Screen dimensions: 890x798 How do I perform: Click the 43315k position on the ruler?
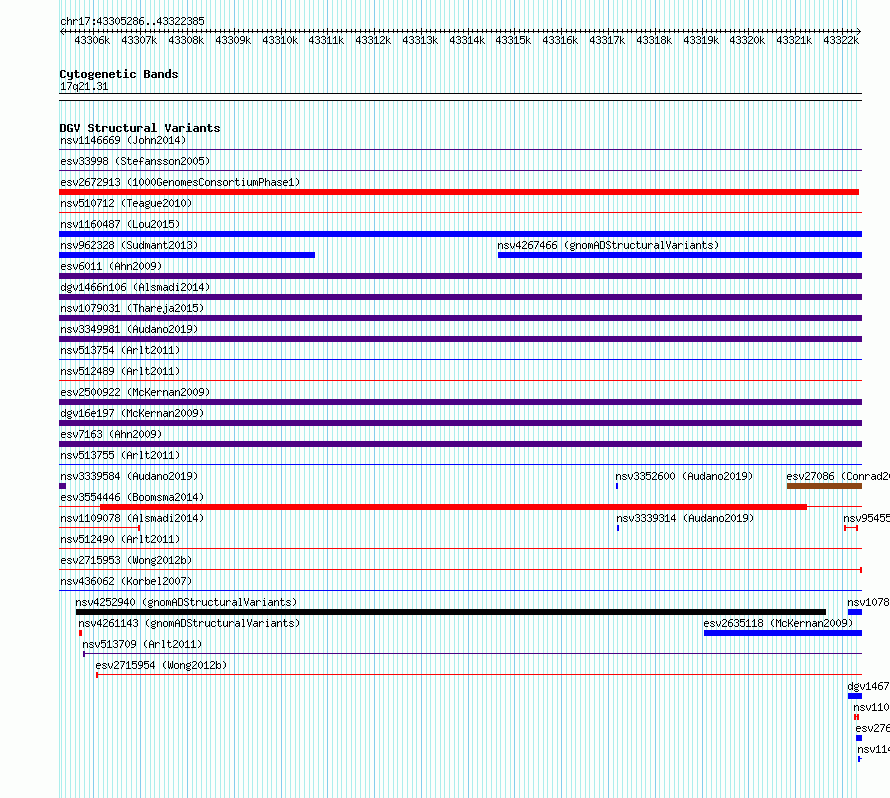tap(513, 40)
